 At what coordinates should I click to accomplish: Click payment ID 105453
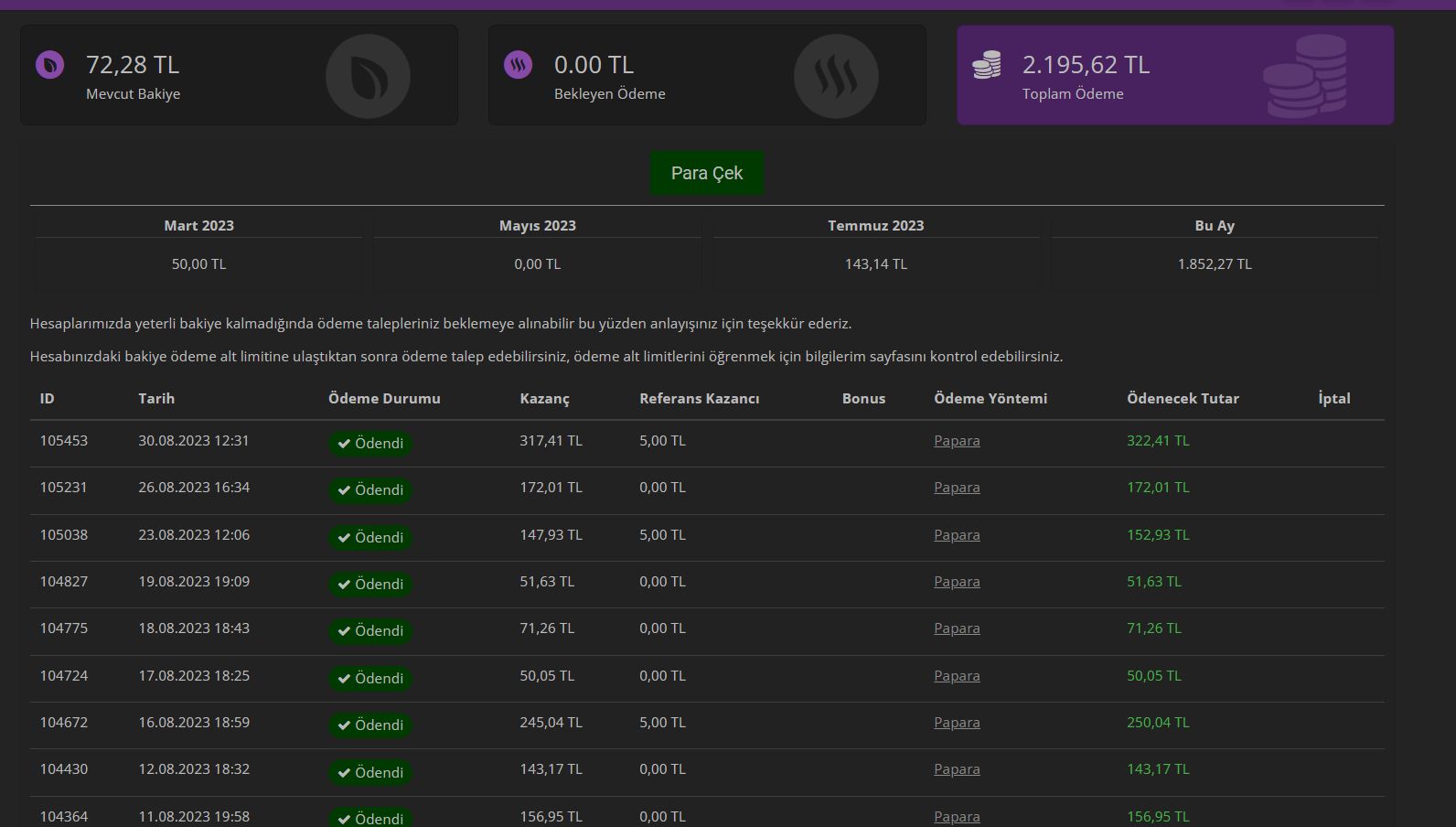(64, 441)
